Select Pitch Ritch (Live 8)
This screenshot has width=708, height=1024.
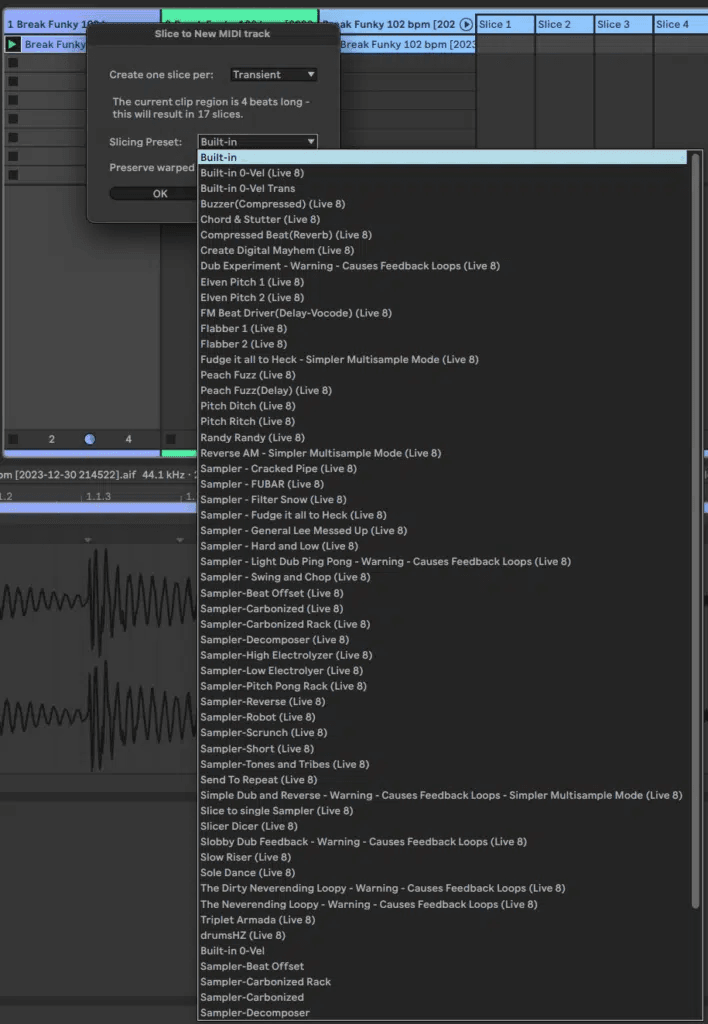[443, 421]
